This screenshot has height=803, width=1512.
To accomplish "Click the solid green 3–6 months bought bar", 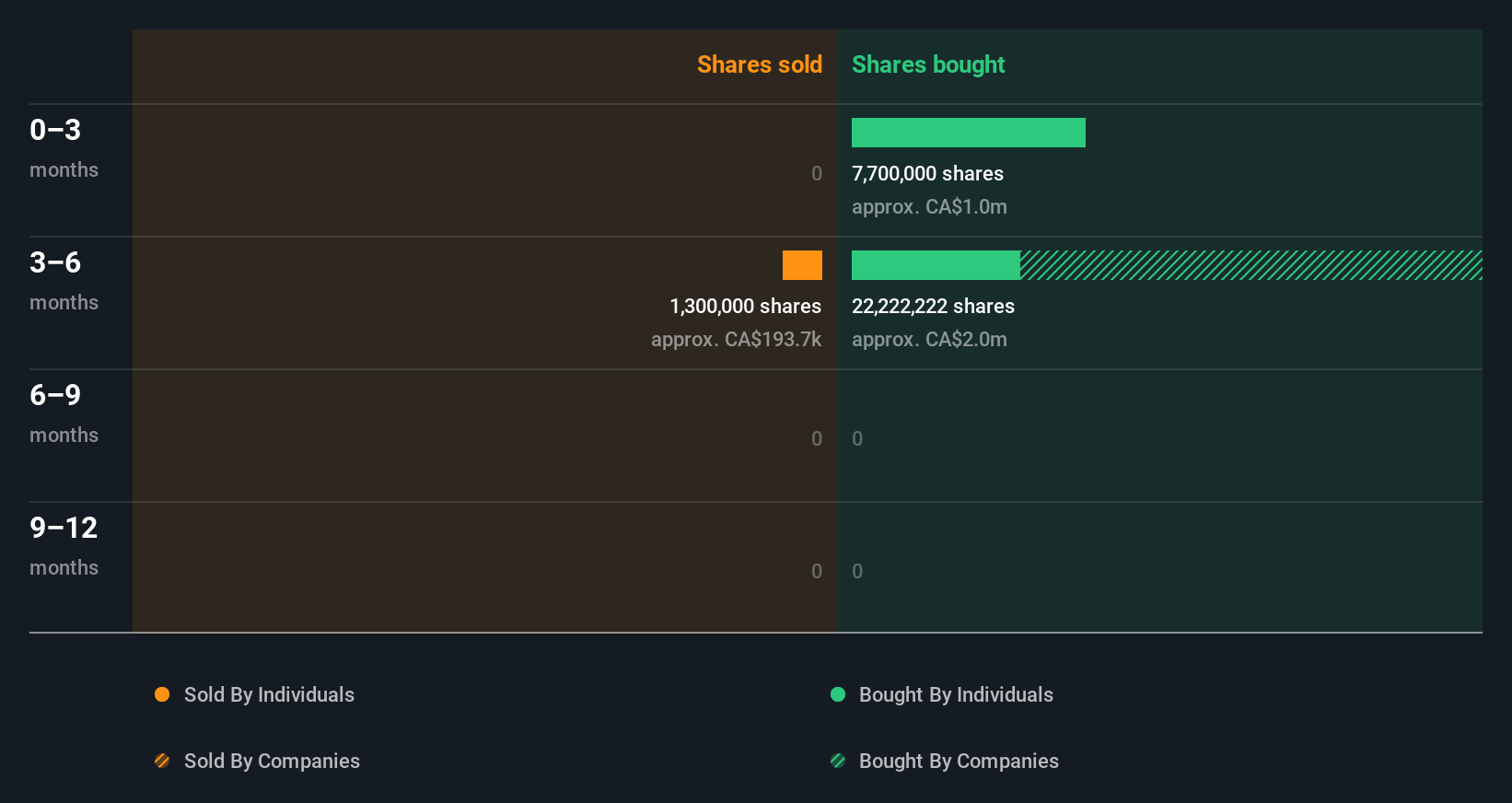I will click(x=936, y=265).
